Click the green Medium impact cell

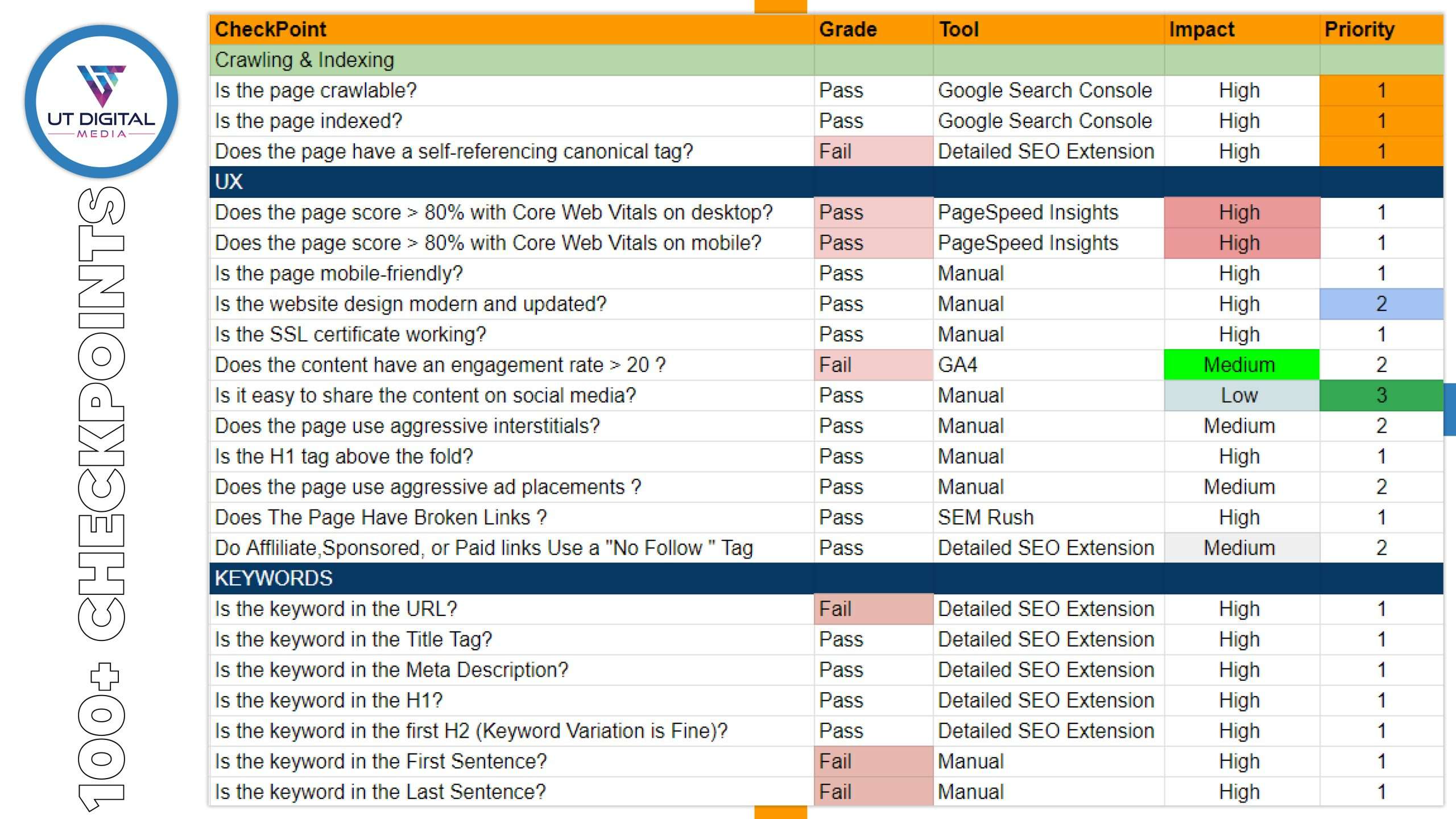[1240, 365]
